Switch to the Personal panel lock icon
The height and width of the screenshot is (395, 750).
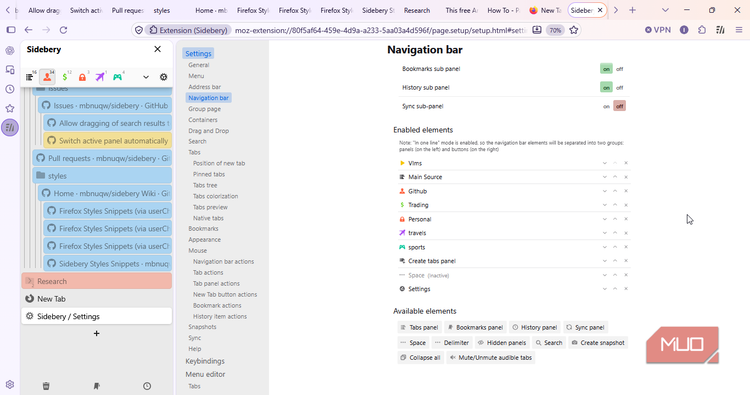tap(82, 77)
